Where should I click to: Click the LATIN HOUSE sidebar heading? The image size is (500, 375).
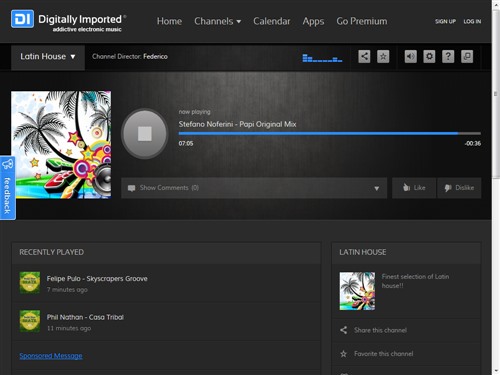363,252
